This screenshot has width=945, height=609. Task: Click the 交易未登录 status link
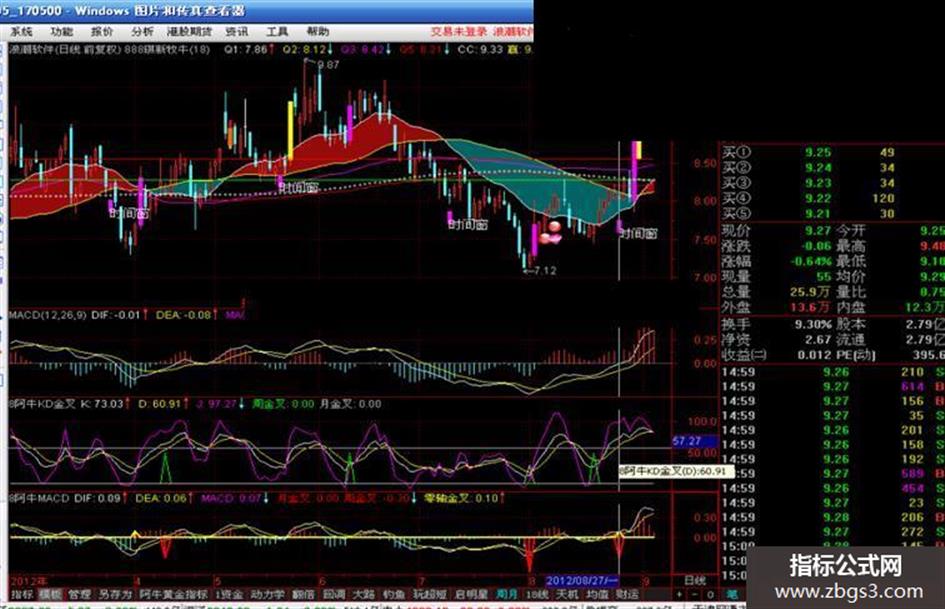(x=459, y=31)
